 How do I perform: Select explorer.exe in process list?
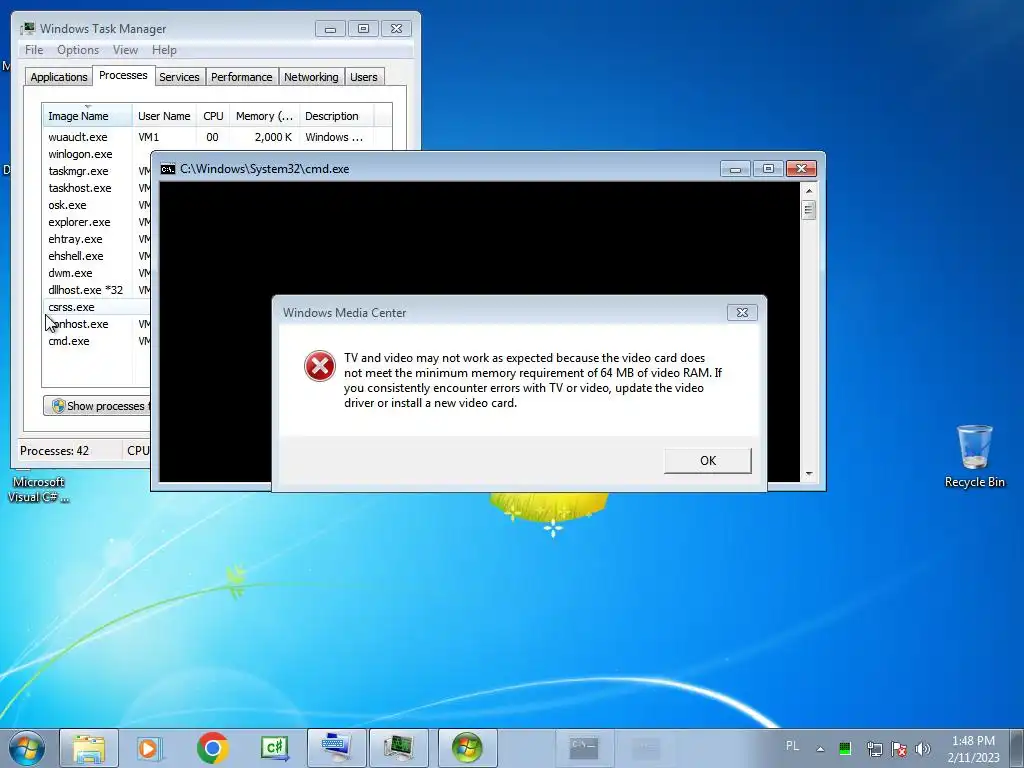(x=97, y=222)
